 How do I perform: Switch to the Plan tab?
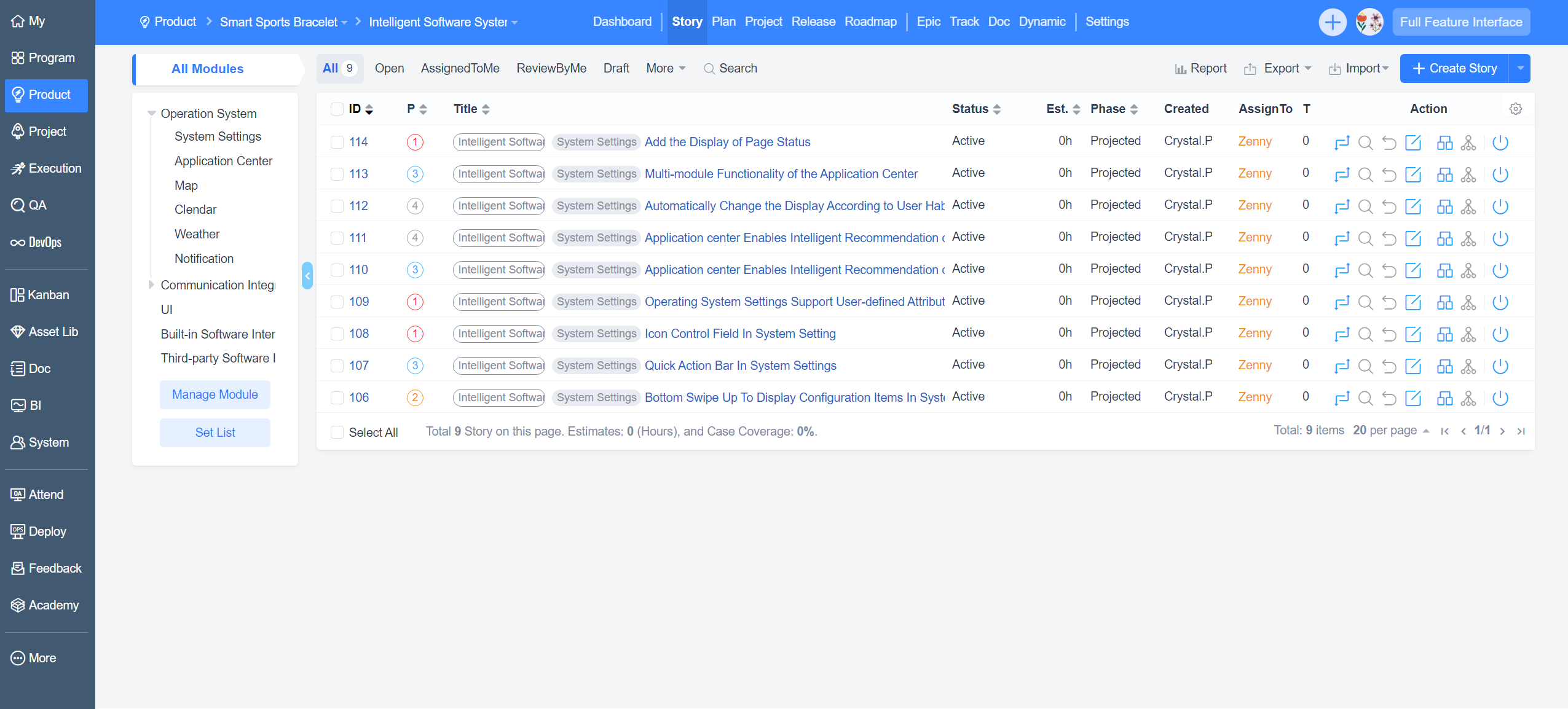click(723, 22)
